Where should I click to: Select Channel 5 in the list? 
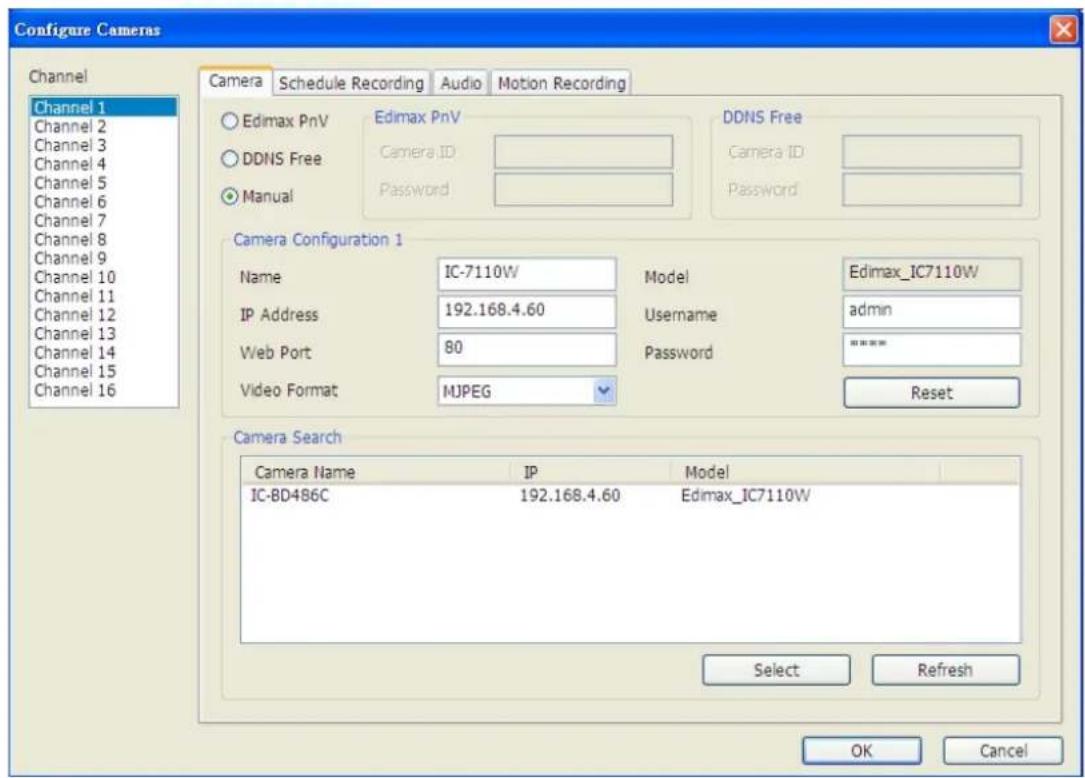tap(104, 183)
